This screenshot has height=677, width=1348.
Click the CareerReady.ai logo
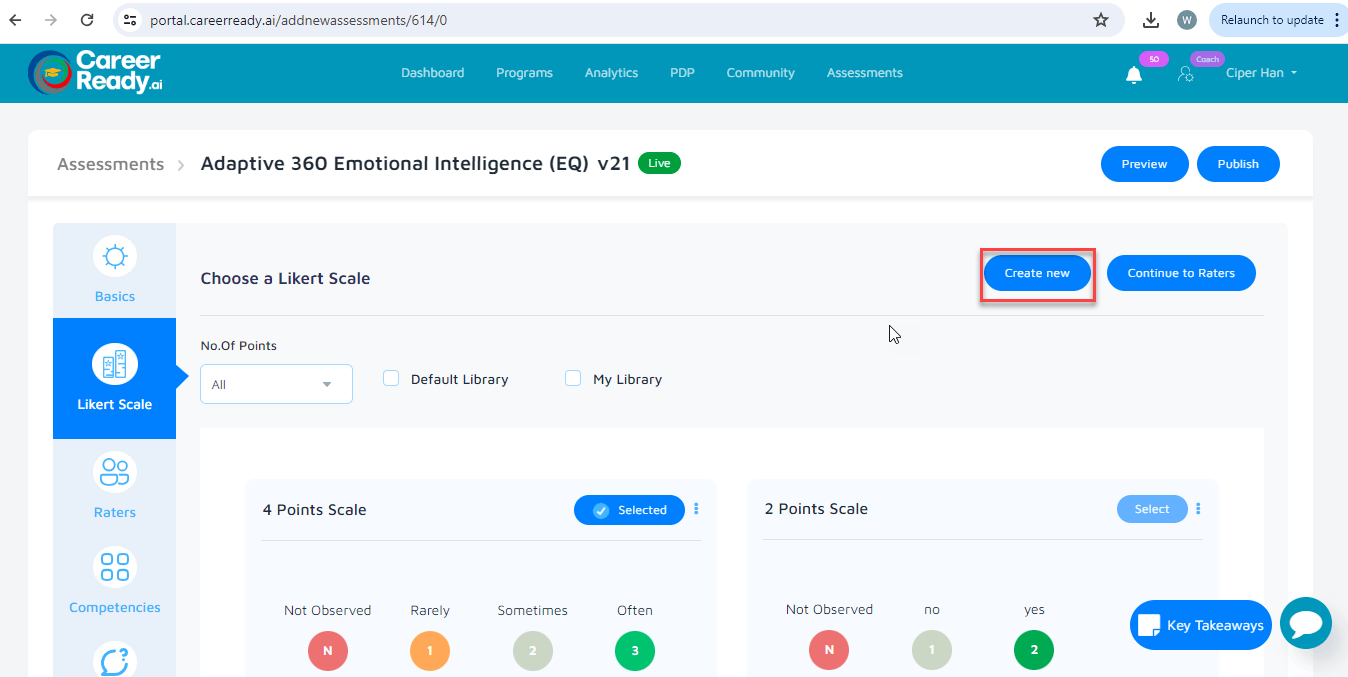click(95, 72)
